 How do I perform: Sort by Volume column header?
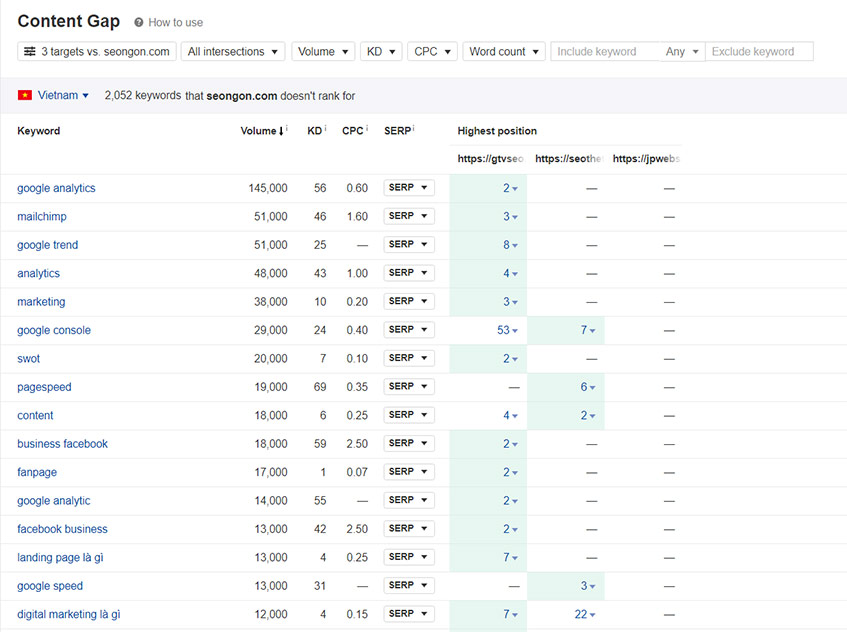(262, 131)
